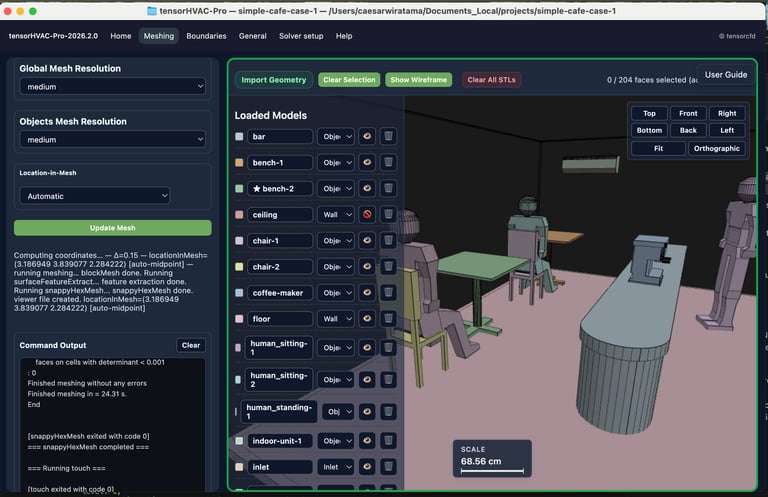This screenshot has width=768, height=497.
Task: Toggle visibility of inlet model
Action: (x=367, y=467)
